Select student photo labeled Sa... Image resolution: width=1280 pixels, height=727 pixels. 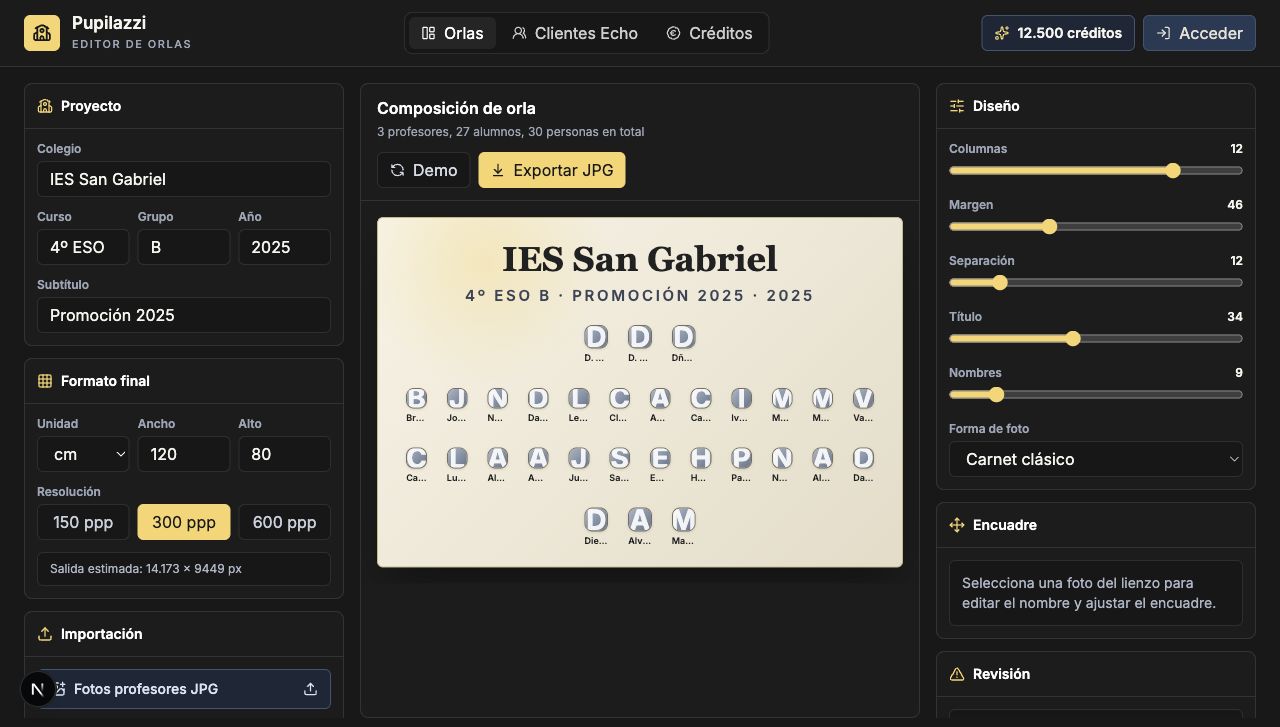pyautogui.click(x=619, y=458)
